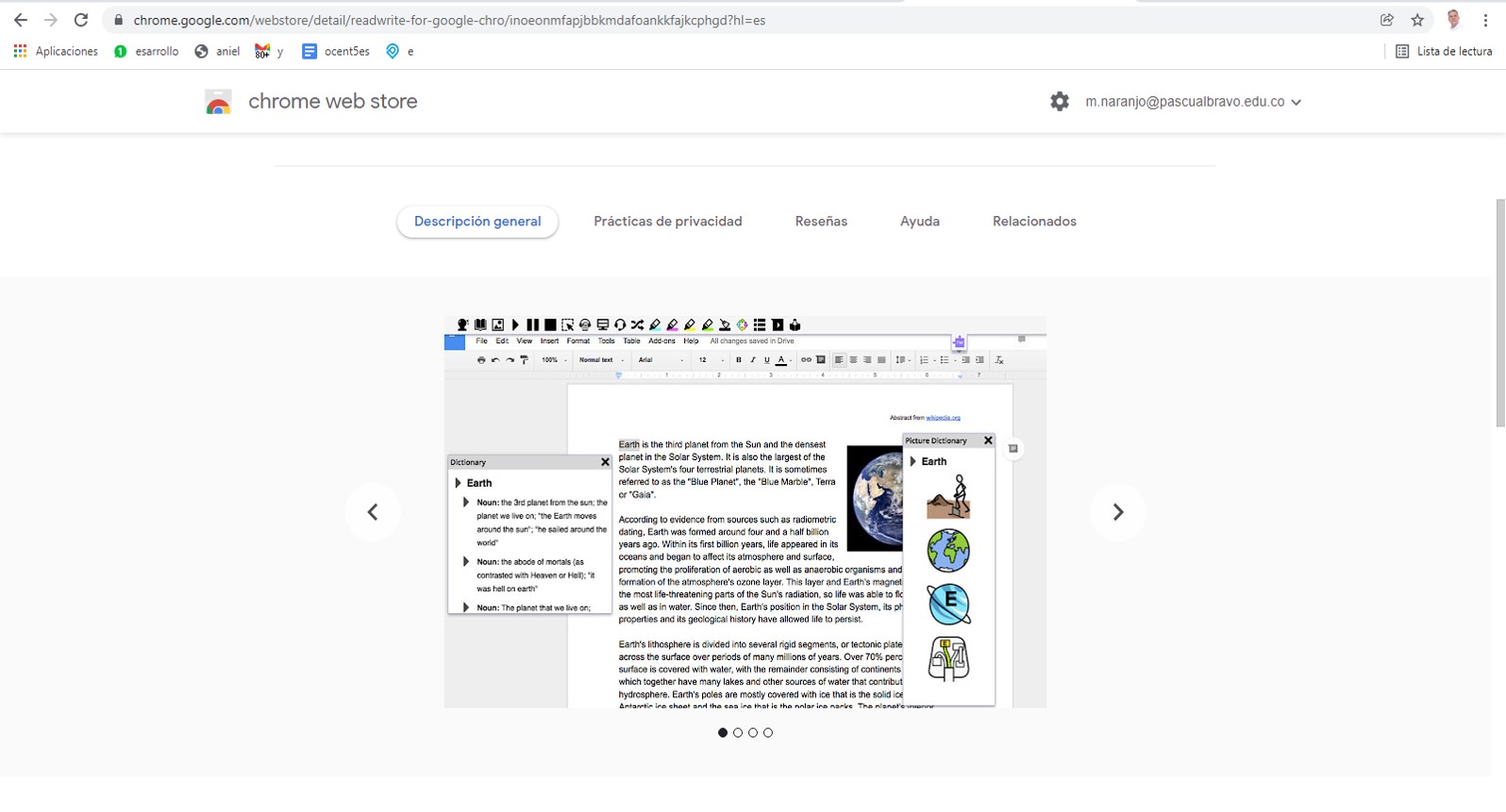The image size is (1506, 812).
Task: Select the Descripción general tab
Action: tap(477, 222)
